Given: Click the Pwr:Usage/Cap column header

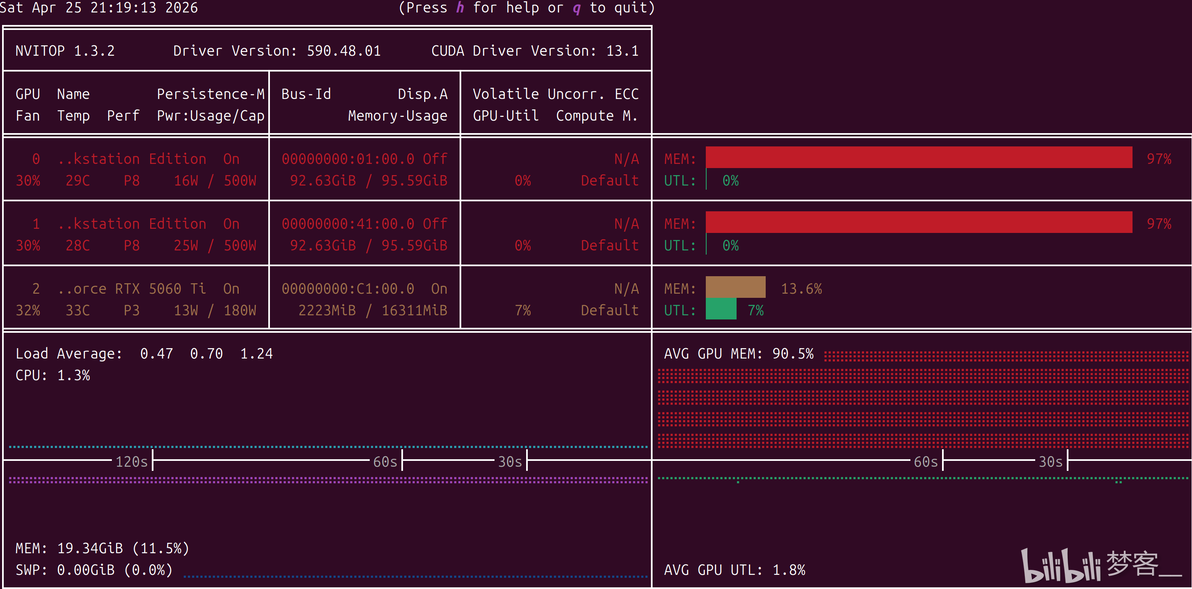Looking at the screenshot, I should click(211, 116).
